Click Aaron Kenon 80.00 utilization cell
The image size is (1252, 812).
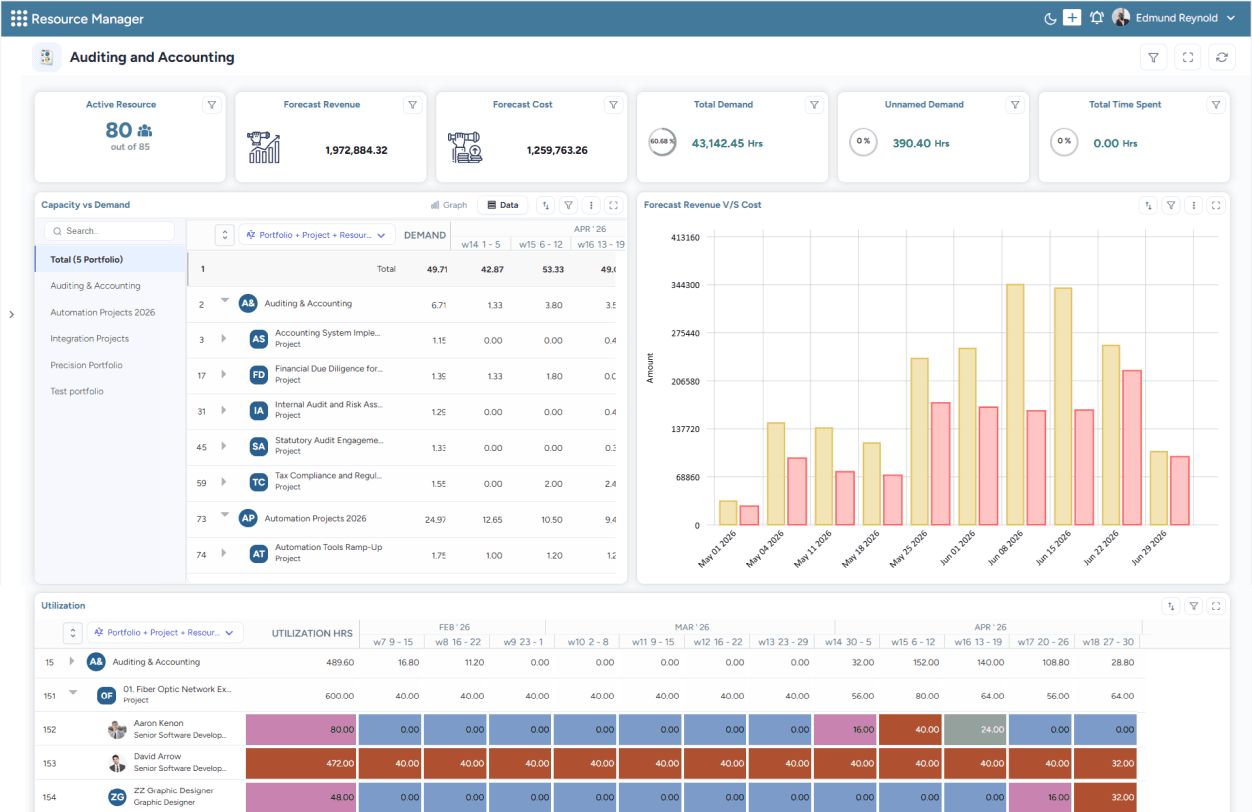tap(301, 730)
